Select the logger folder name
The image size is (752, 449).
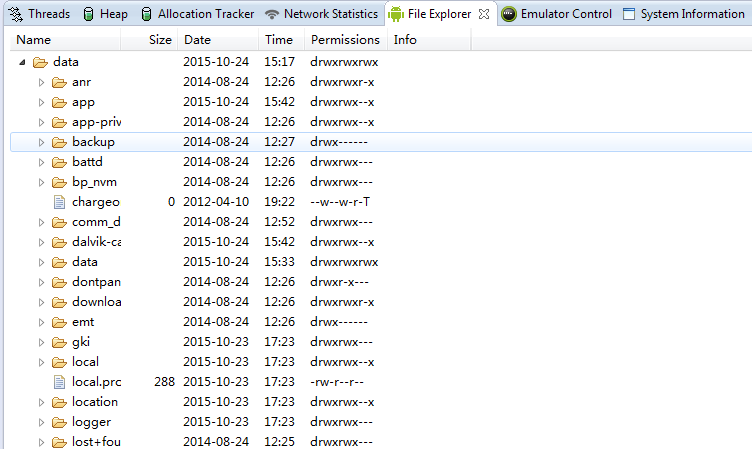click(x=92, y=422)
